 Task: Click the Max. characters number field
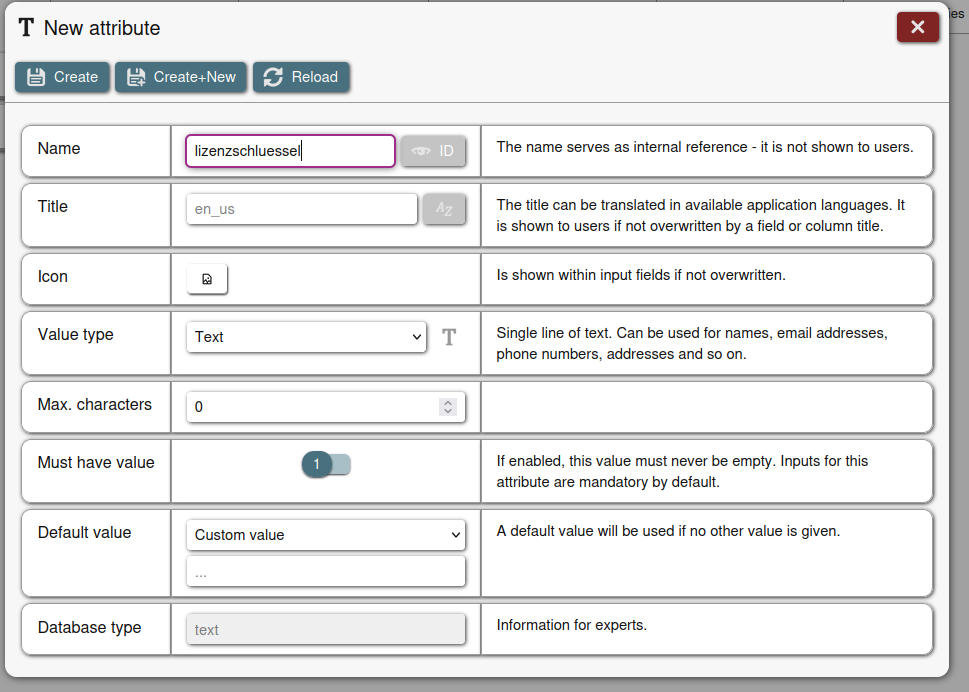pyautogui.click(x=312, y=407)
